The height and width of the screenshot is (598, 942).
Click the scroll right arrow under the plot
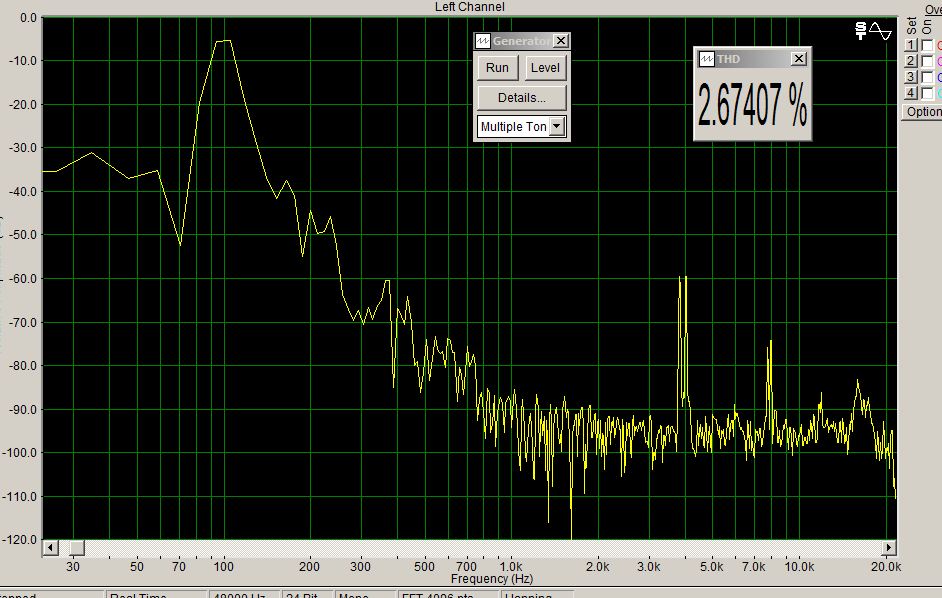click(889, 548)
